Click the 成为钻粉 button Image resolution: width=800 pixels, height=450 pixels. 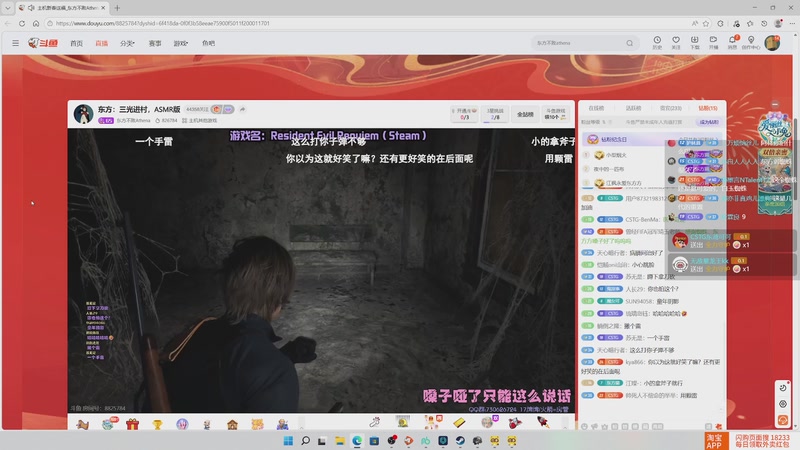click(x=709, y=122)
